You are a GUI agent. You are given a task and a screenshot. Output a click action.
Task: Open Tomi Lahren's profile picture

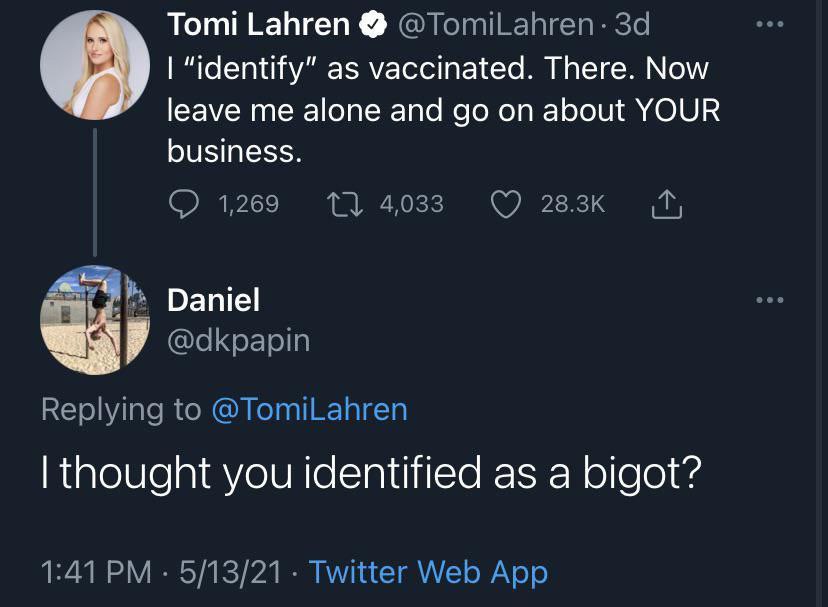click(94, 65)
